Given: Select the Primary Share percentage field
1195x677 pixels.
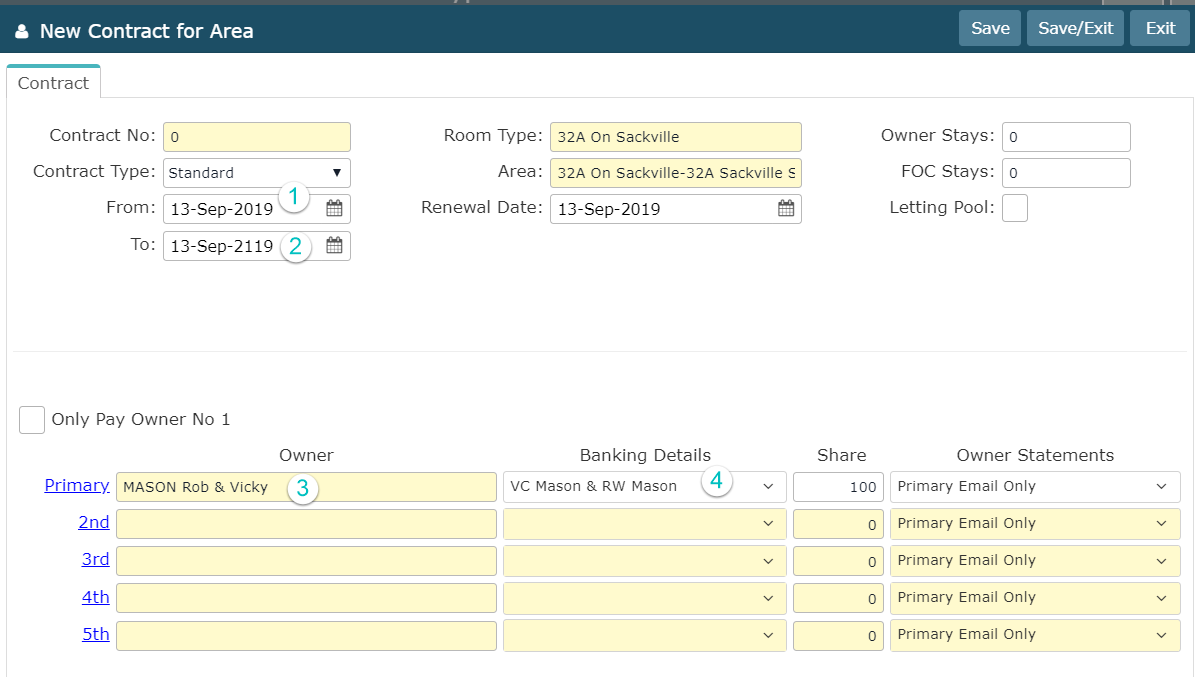Looking at the screenshot, I should pos(838,487).
